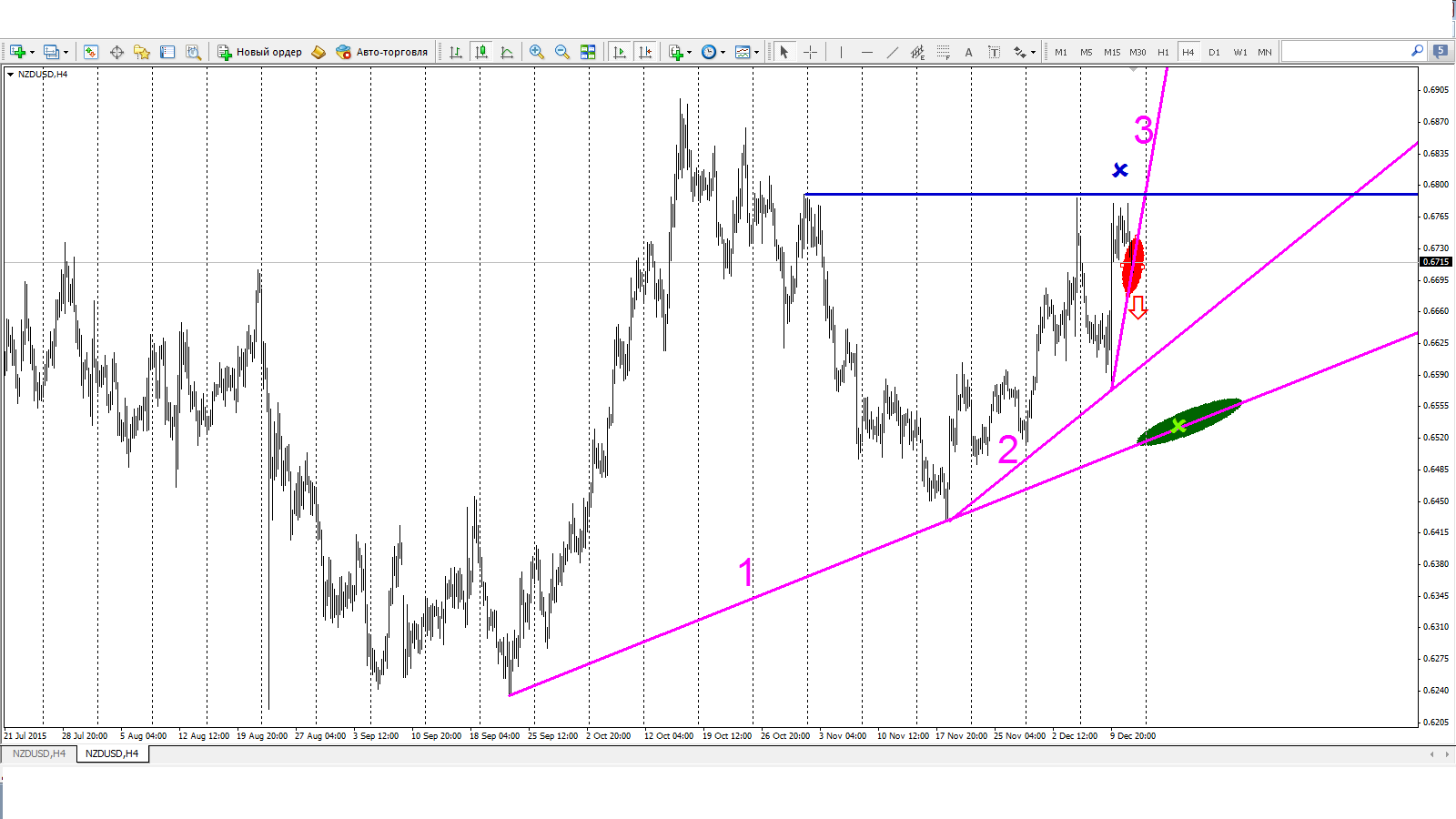Select the Fibonacci retracement tool
This screenshot has height=819, width=1456.
tap(943, 52)
